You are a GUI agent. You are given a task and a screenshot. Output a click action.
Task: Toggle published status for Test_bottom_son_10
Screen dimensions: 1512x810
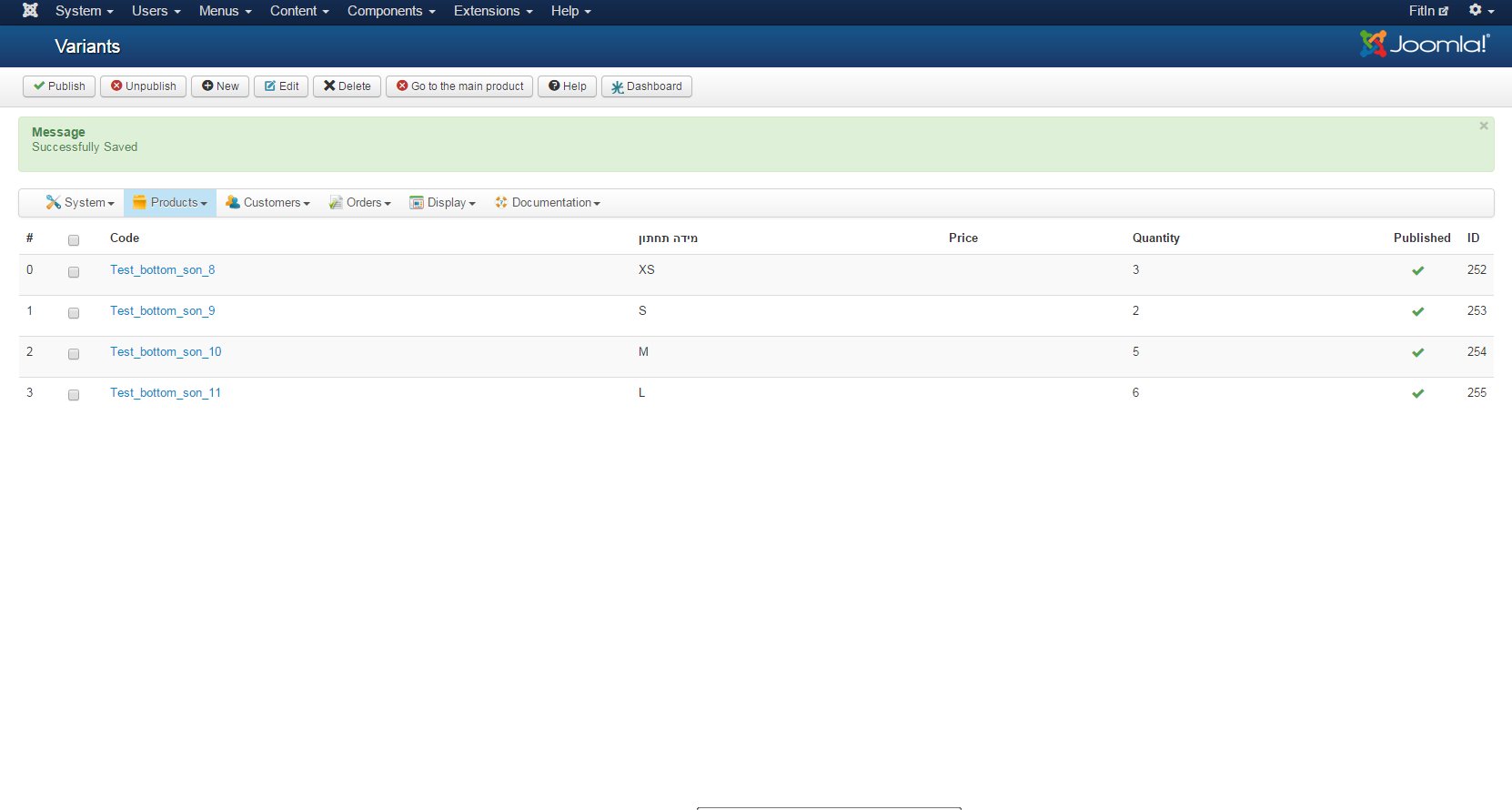click(x=1417, y=352)
